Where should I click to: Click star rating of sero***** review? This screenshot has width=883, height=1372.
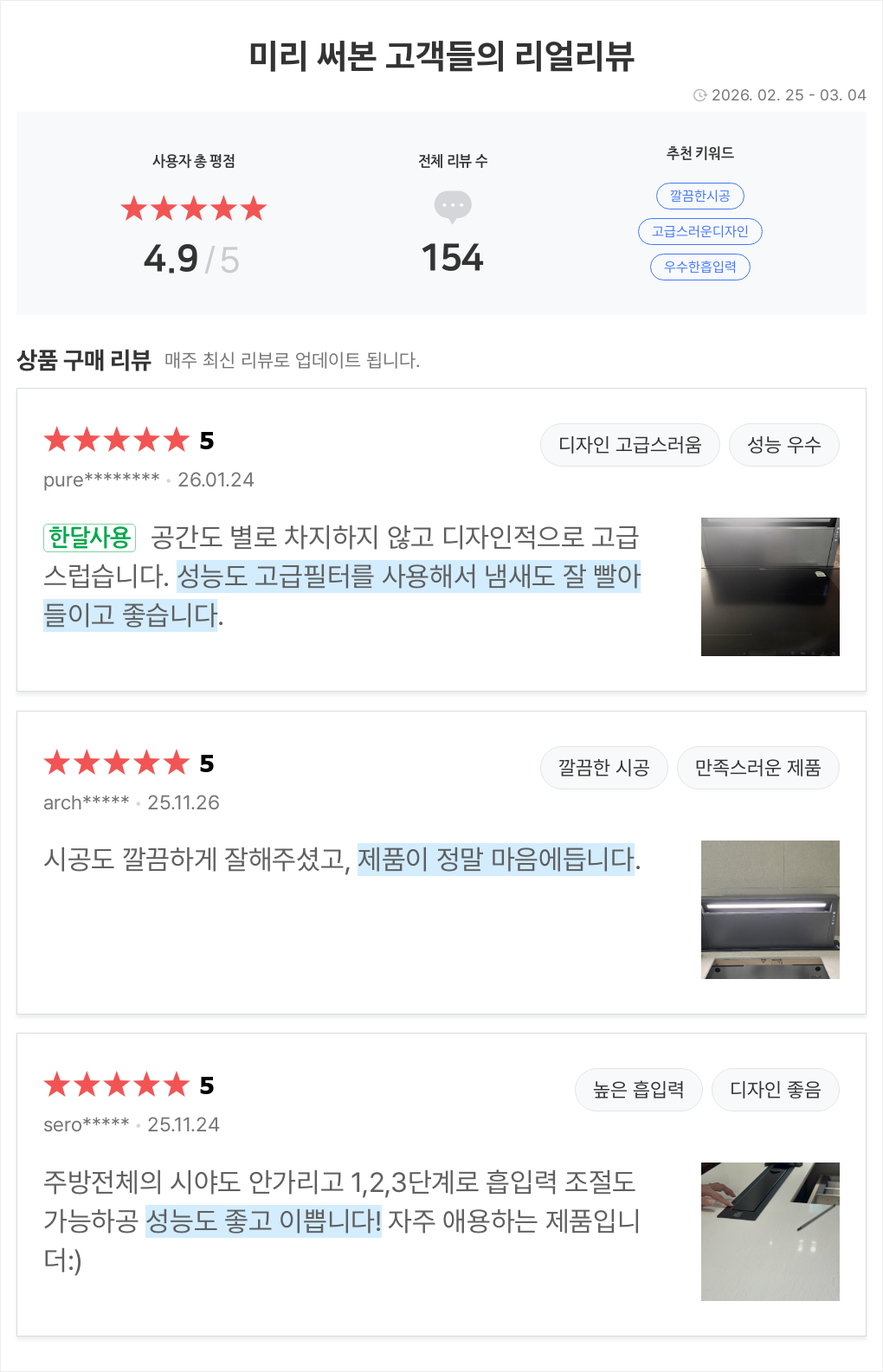coord(116,1085)
